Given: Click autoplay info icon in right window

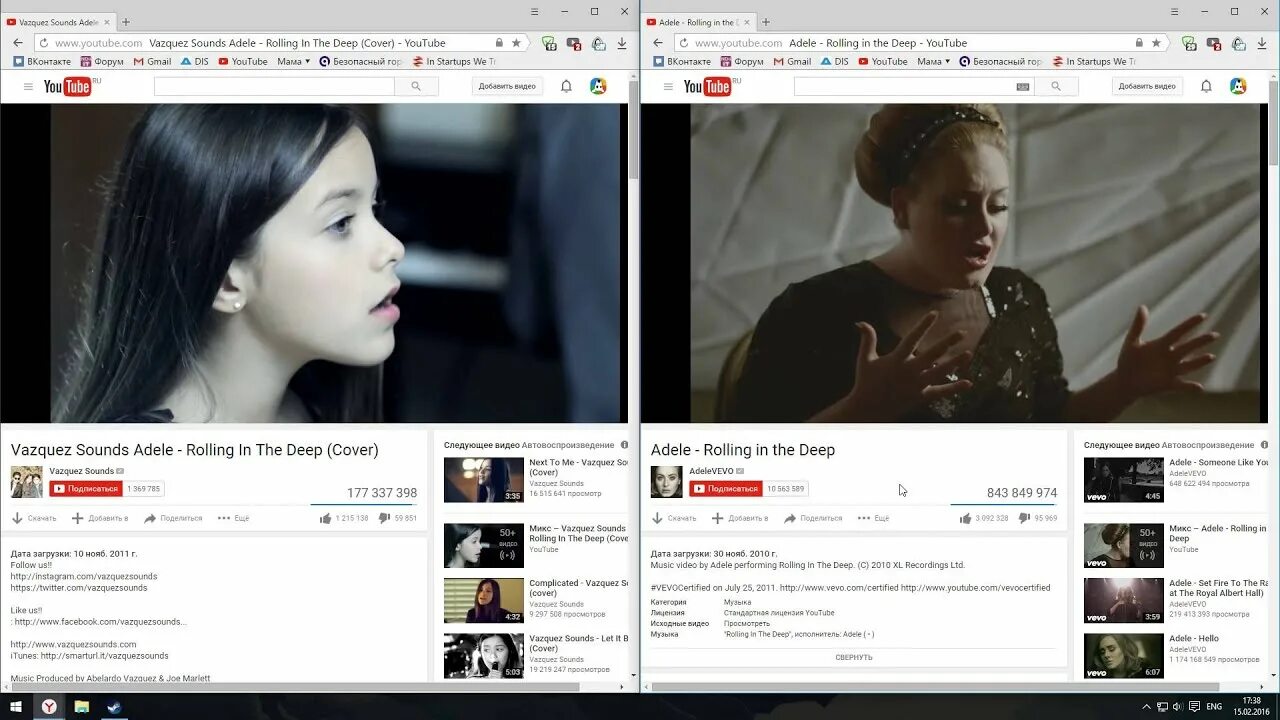Looking at the screenshot, I should click(x=1264, y=445).
